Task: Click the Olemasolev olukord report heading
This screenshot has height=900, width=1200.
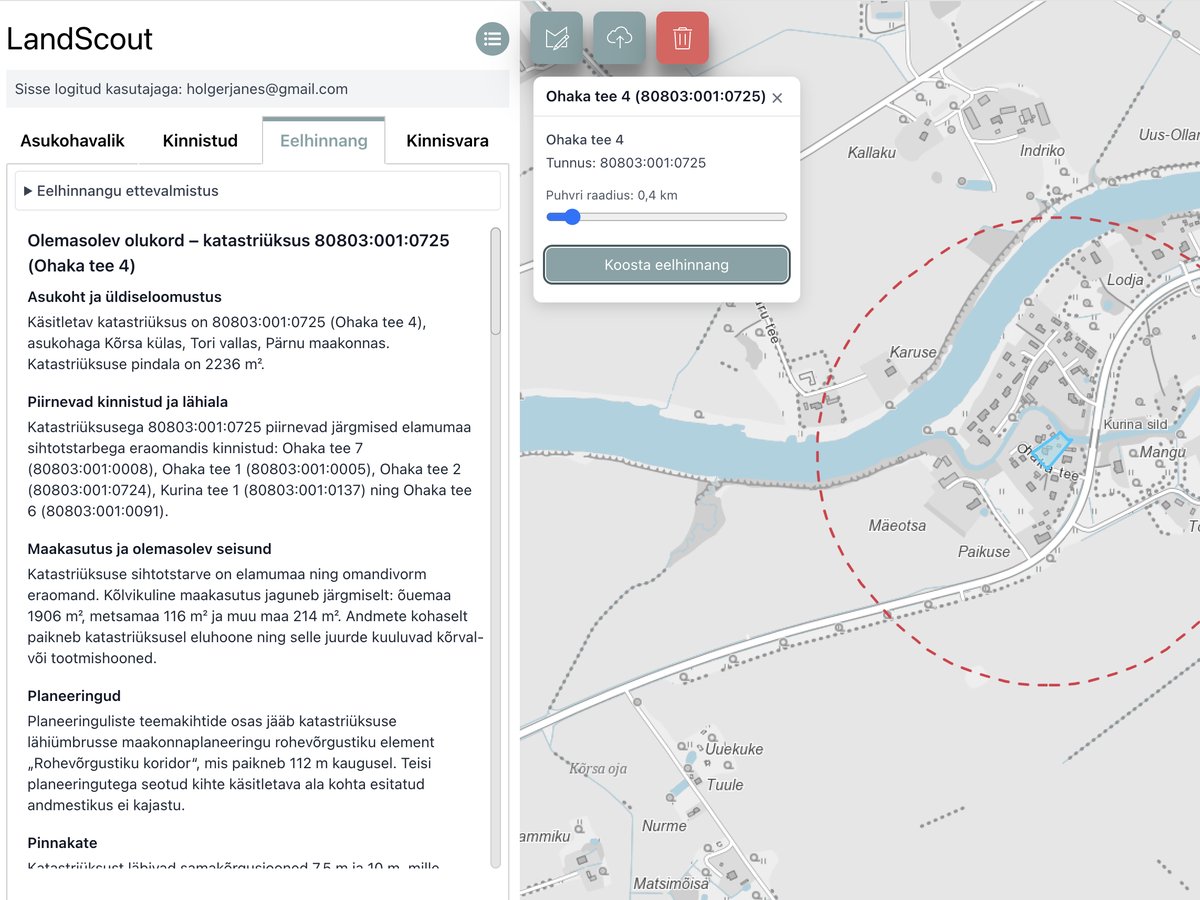Action: click(239, 253)
